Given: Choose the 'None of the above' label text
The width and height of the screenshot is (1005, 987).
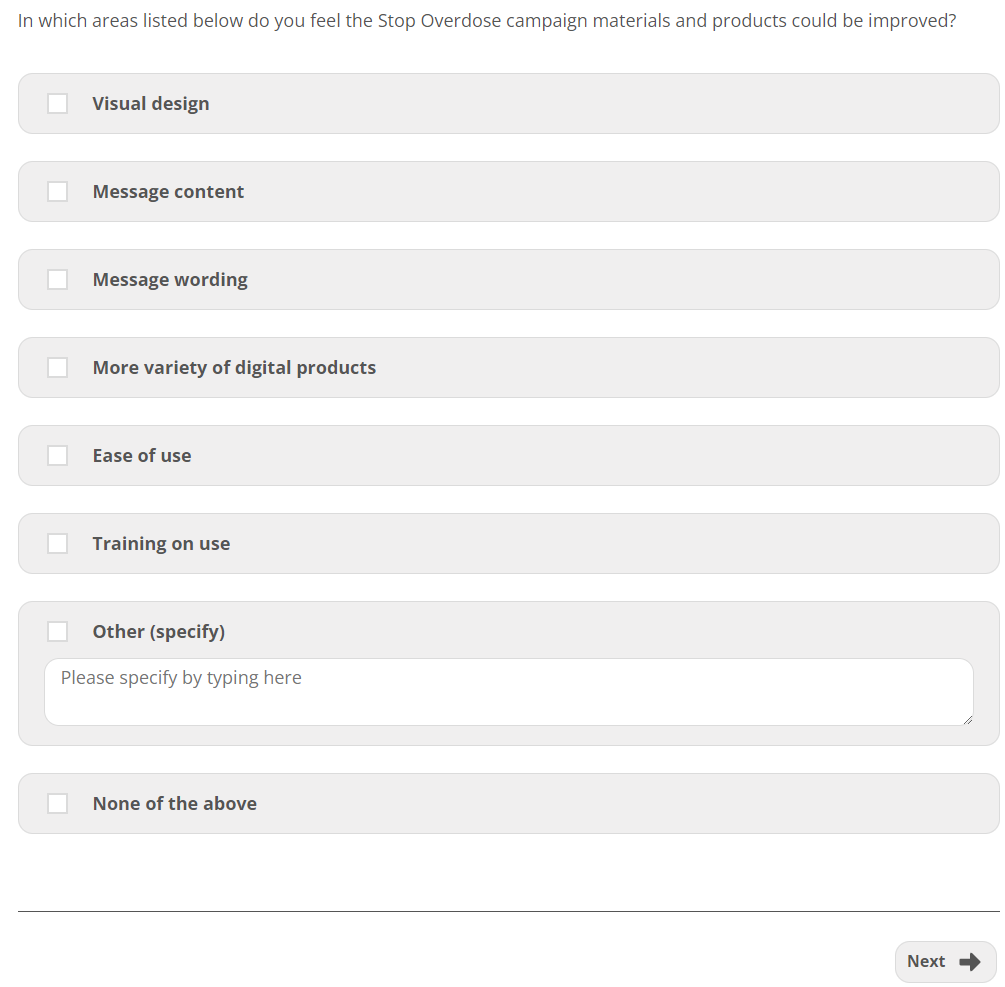Looking at the screenshot, I should [175, 804].
